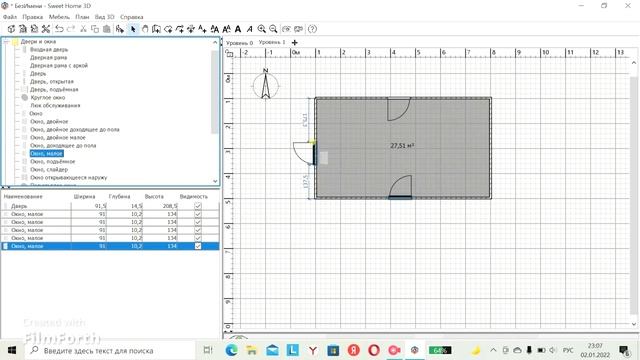Create a photo with the camera icon

287,29
